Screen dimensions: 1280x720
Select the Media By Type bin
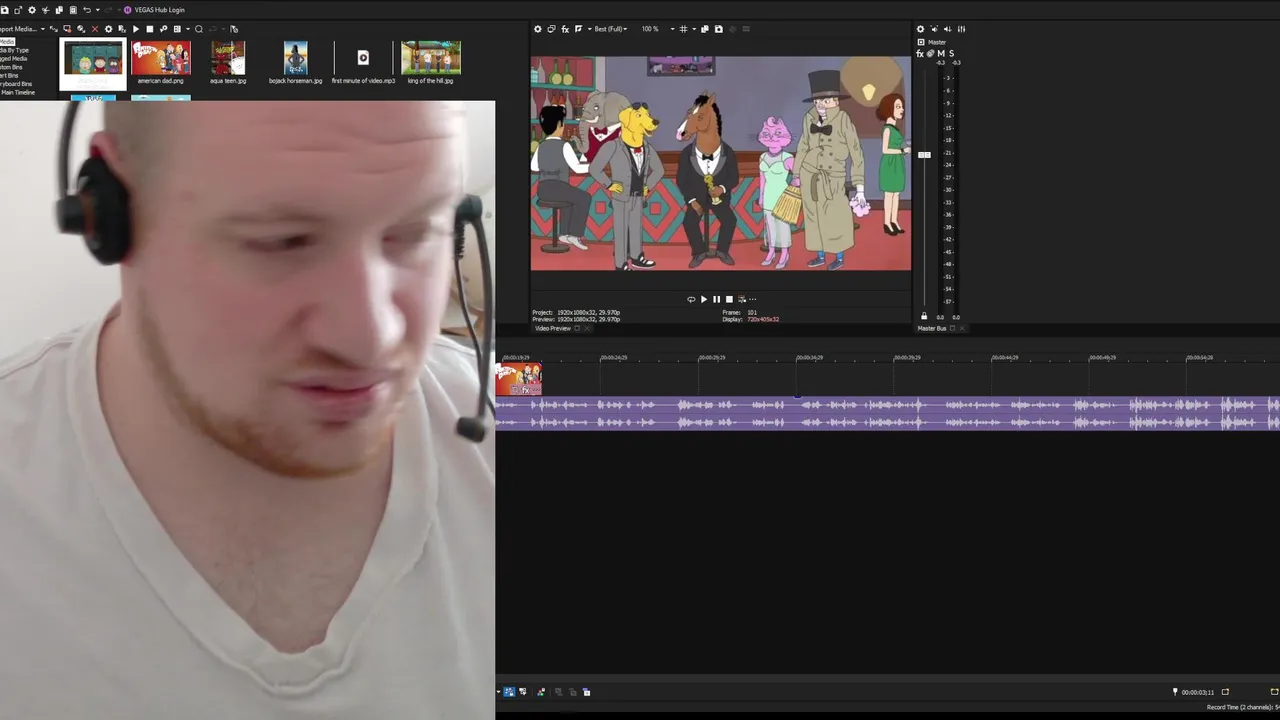coord(15,50)
